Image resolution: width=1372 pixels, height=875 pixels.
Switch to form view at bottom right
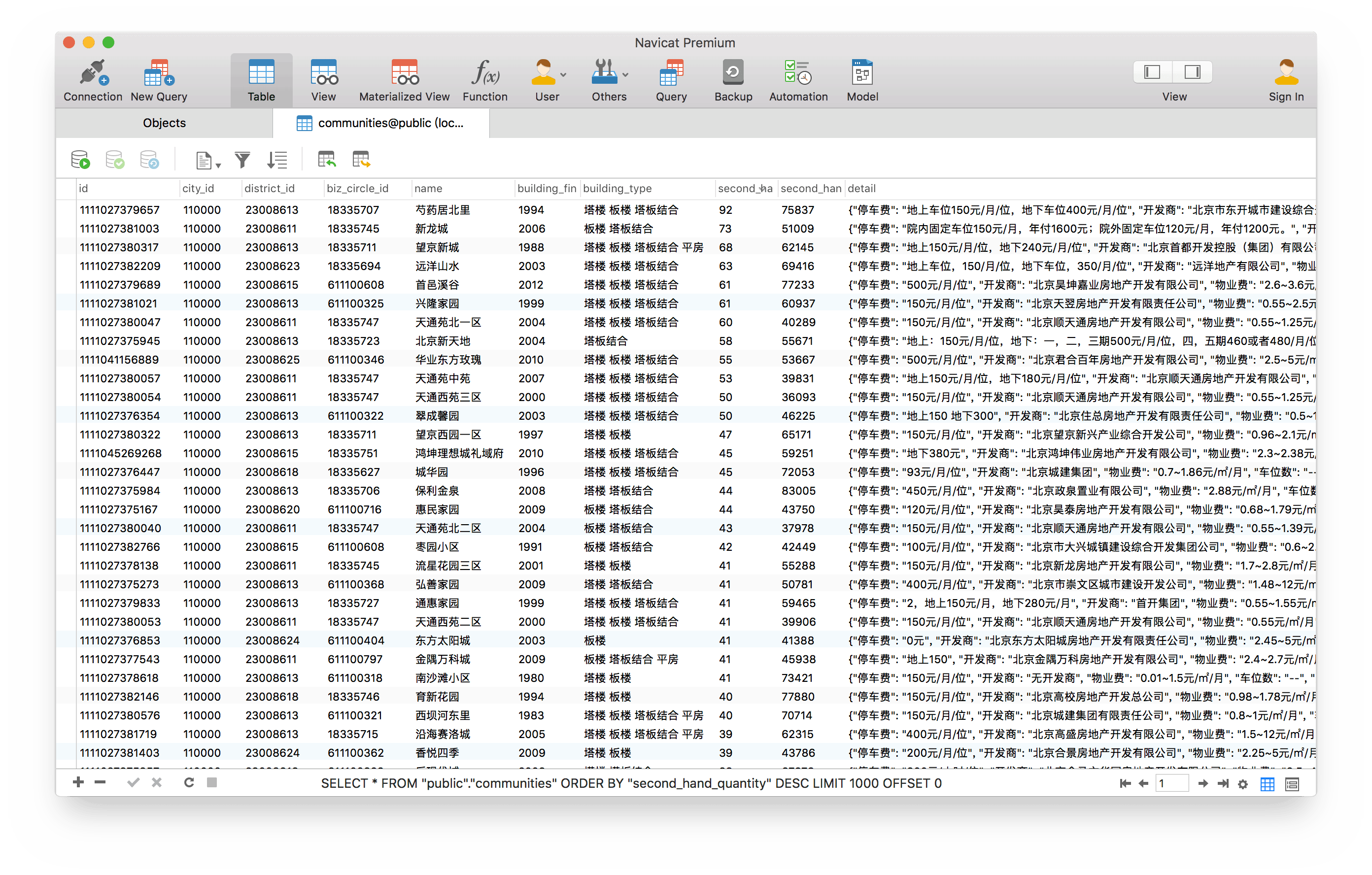(1292, 784)
